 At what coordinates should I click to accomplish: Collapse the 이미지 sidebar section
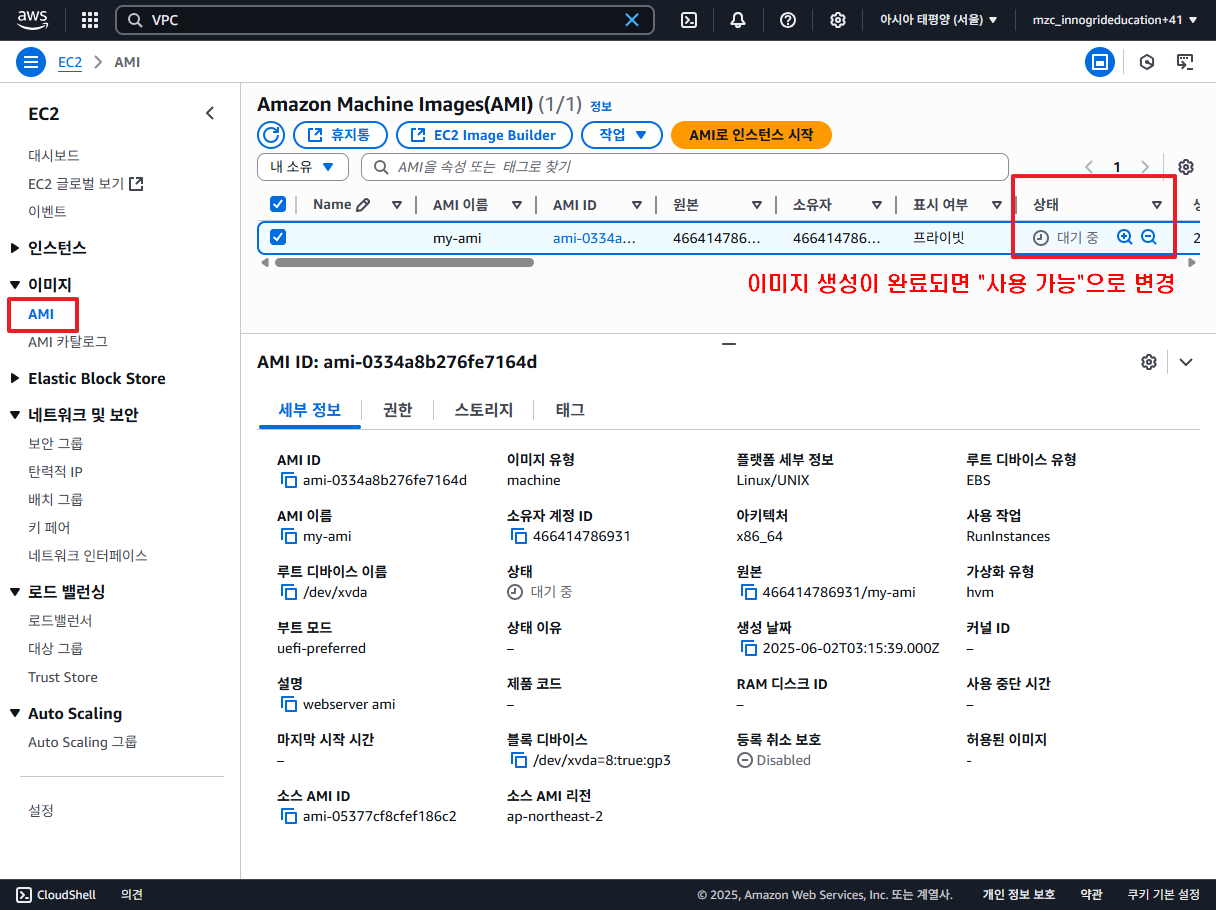click(15, 285)
